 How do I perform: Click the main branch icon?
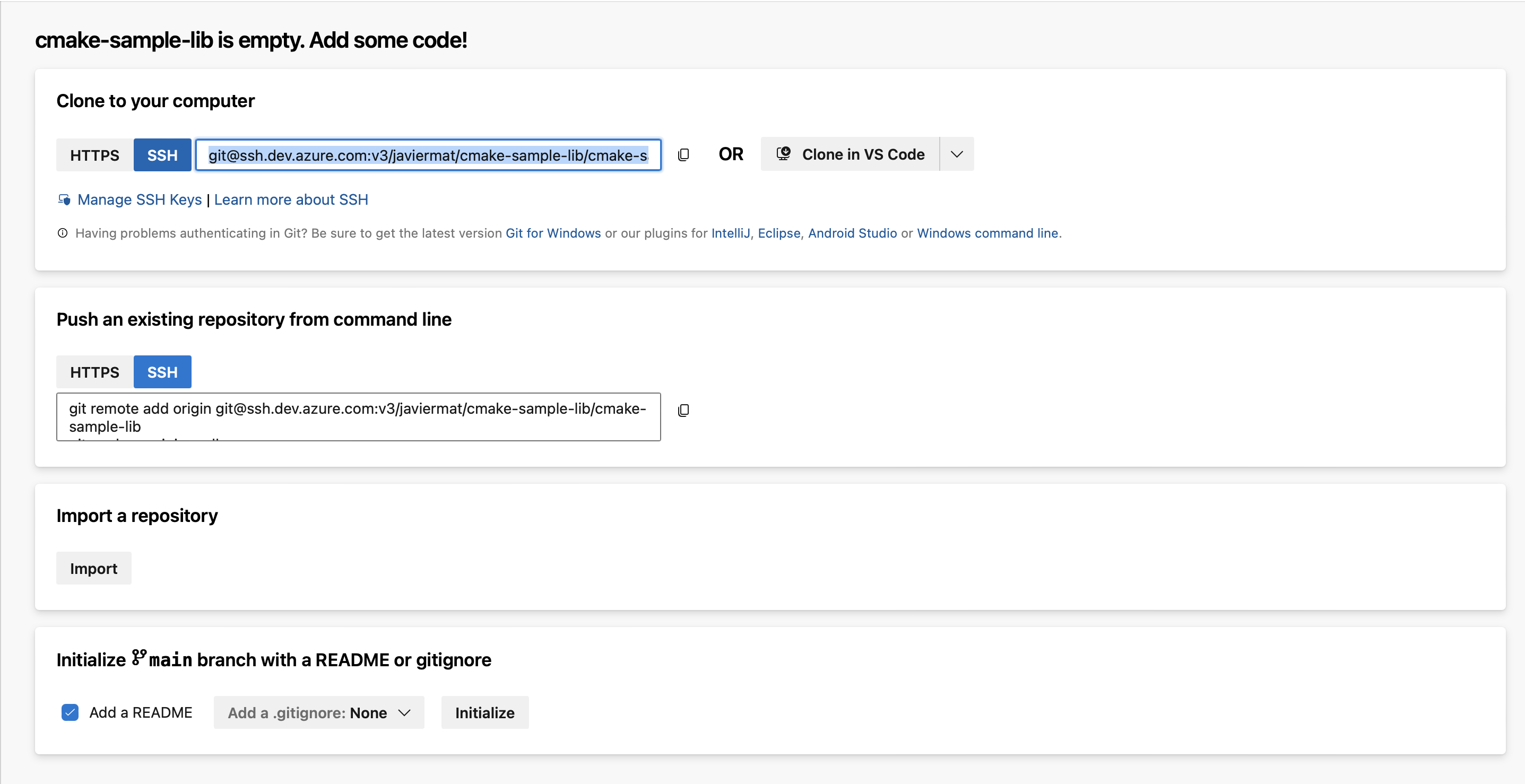point(139,658)
